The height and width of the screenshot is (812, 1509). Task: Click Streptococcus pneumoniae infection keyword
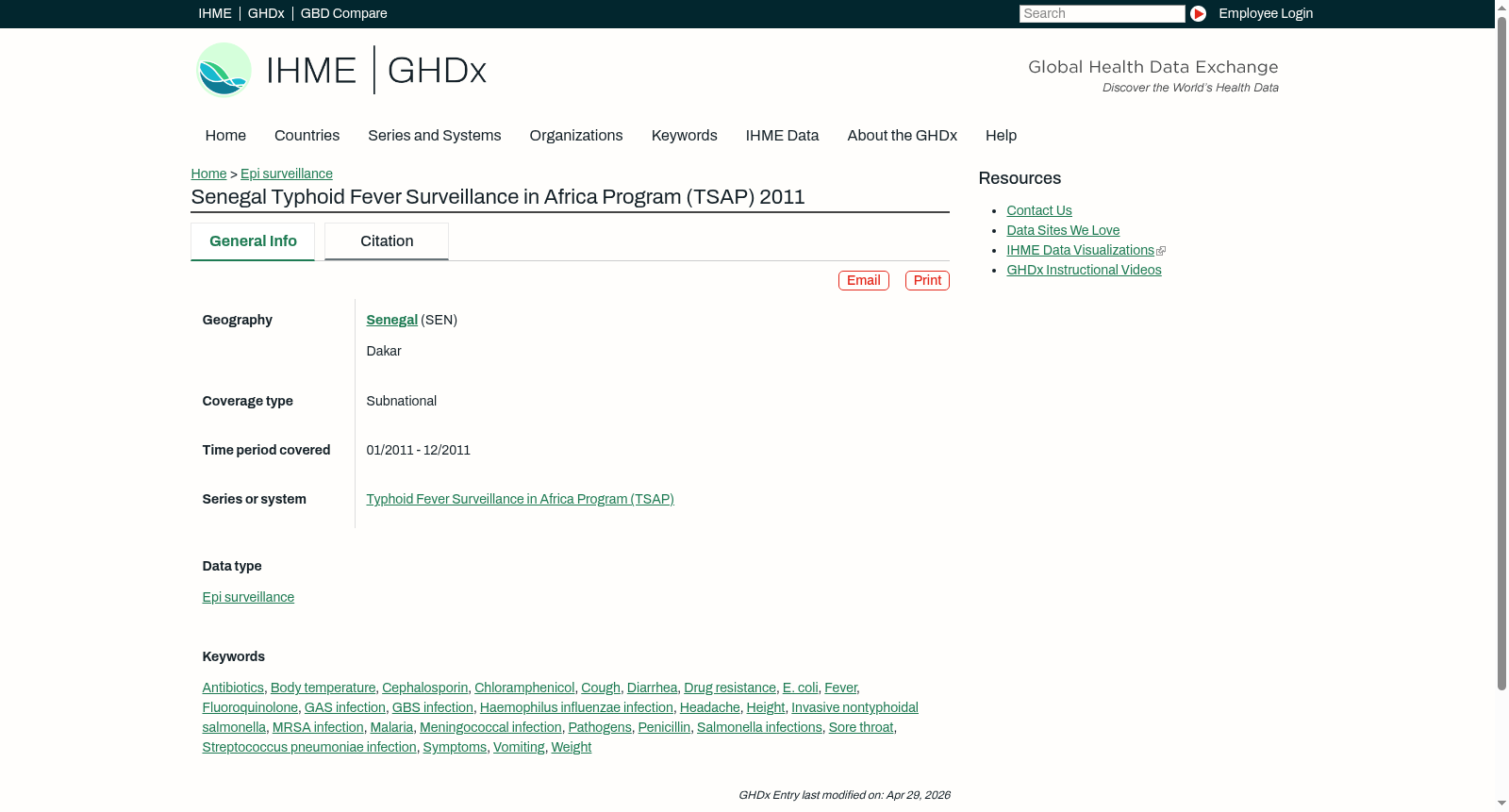tap(309, 747)
